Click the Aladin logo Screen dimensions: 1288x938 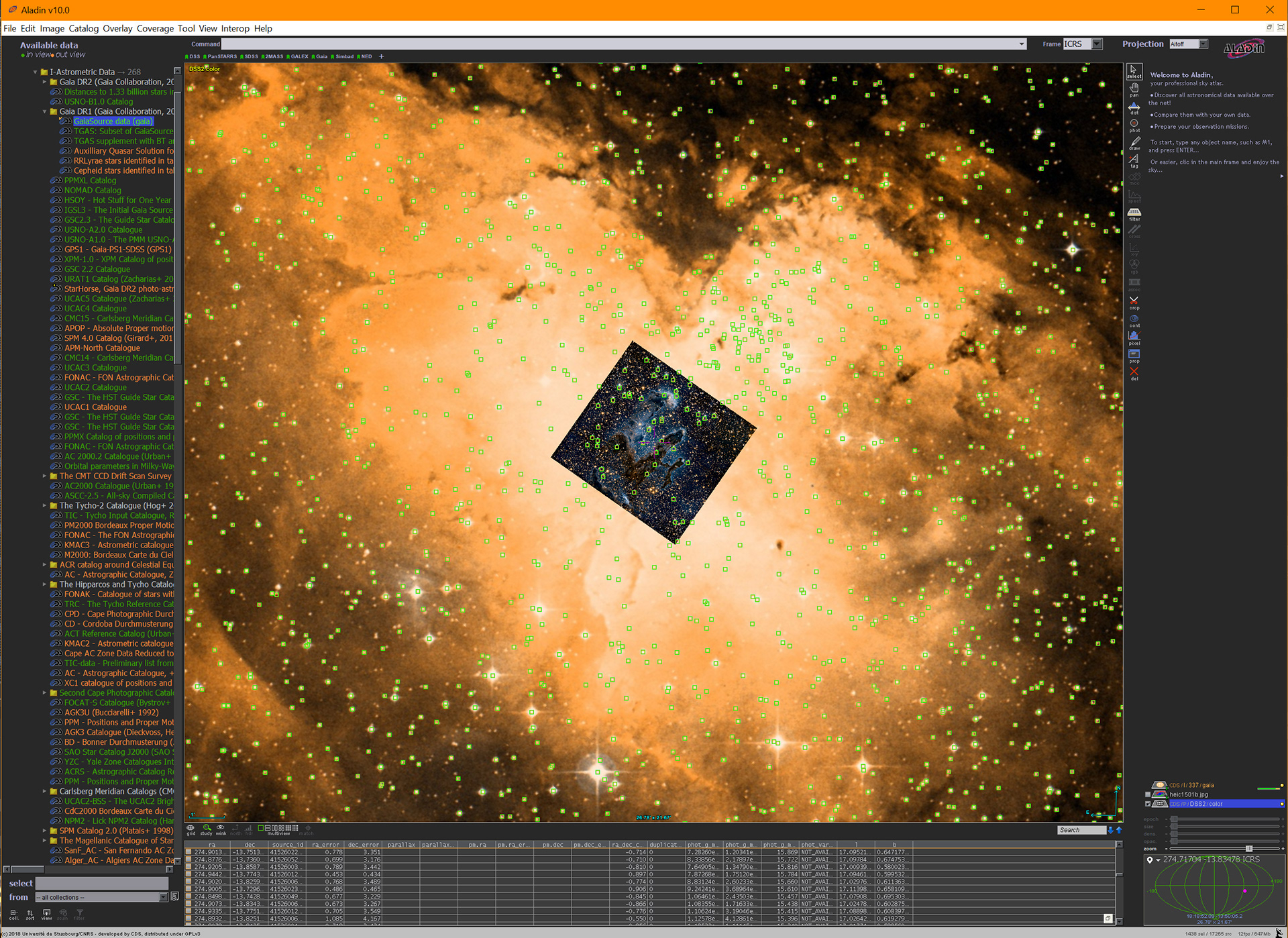(x=1244, y=48)
